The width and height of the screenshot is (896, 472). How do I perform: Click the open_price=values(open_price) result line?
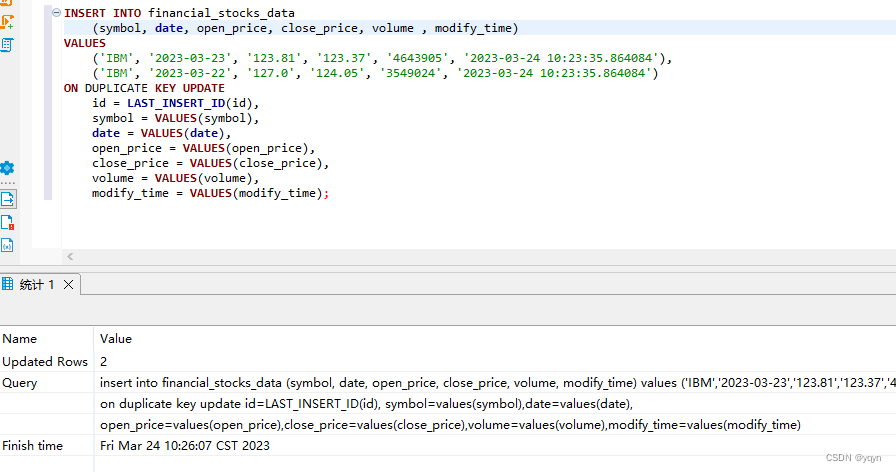[x=450, y=425]
